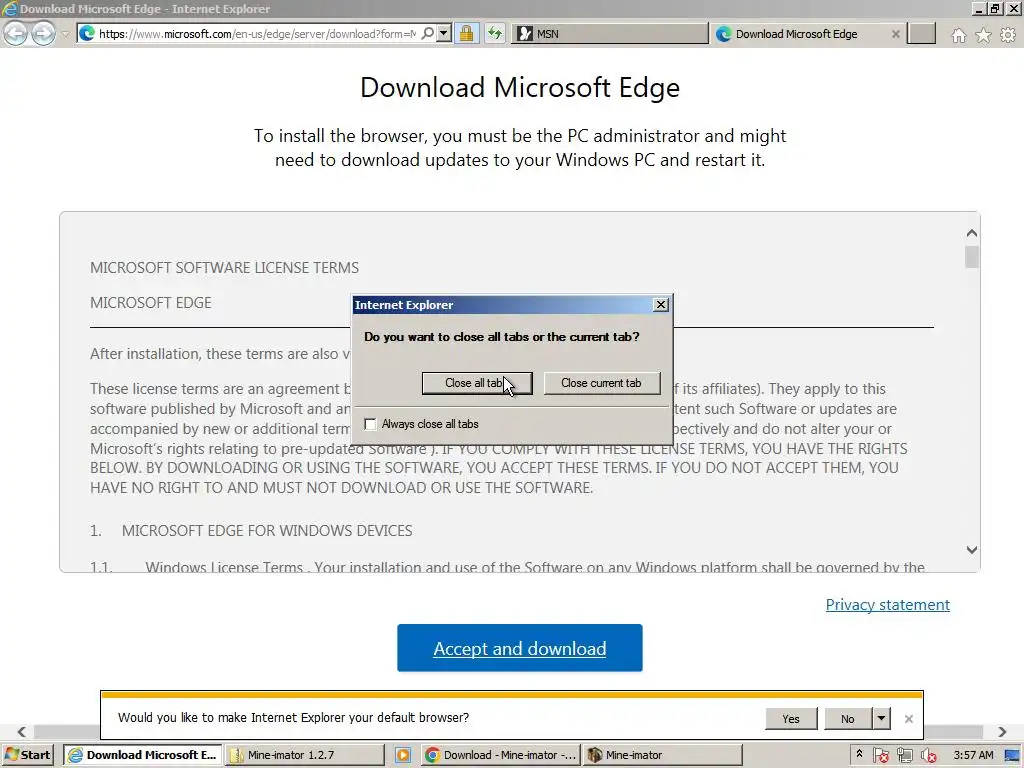Click the search magnifier in address bar
Viewport: 1024px width, 768px height.
[x=428, y=33]
